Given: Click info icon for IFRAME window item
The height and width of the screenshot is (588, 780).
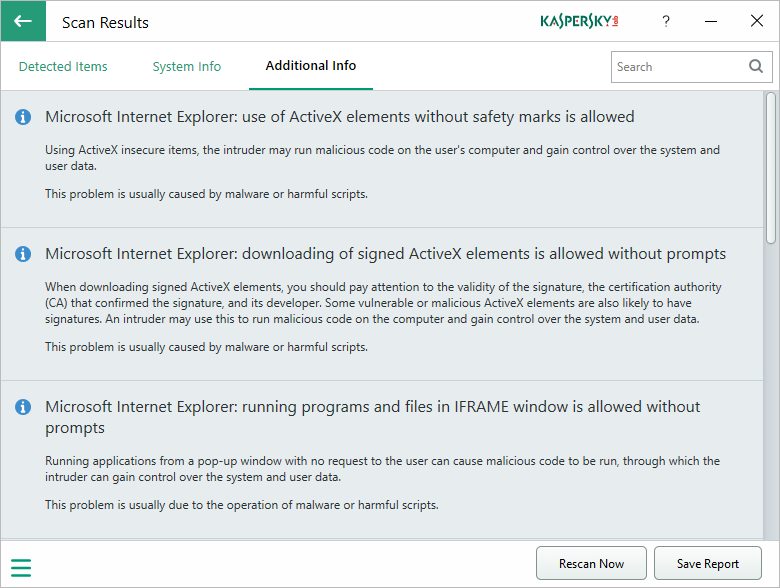Looking at the screenshot, I should [23, 408].
